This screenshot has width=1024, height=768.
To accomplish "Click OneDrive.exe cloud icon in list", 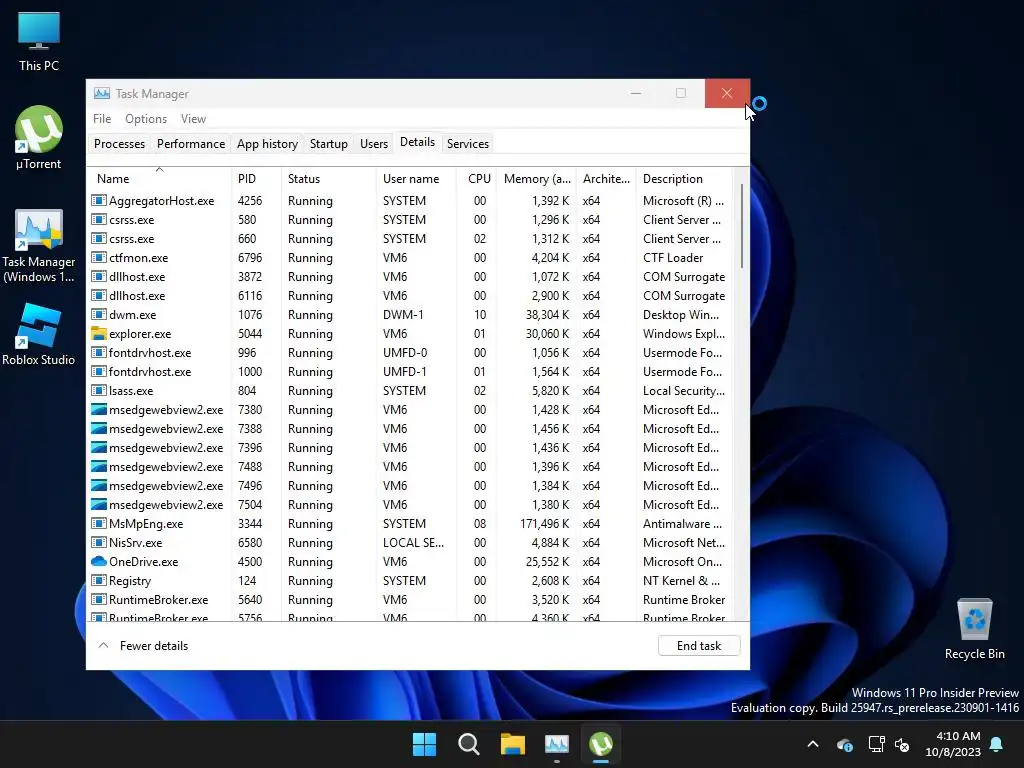I will click(99, 562).
